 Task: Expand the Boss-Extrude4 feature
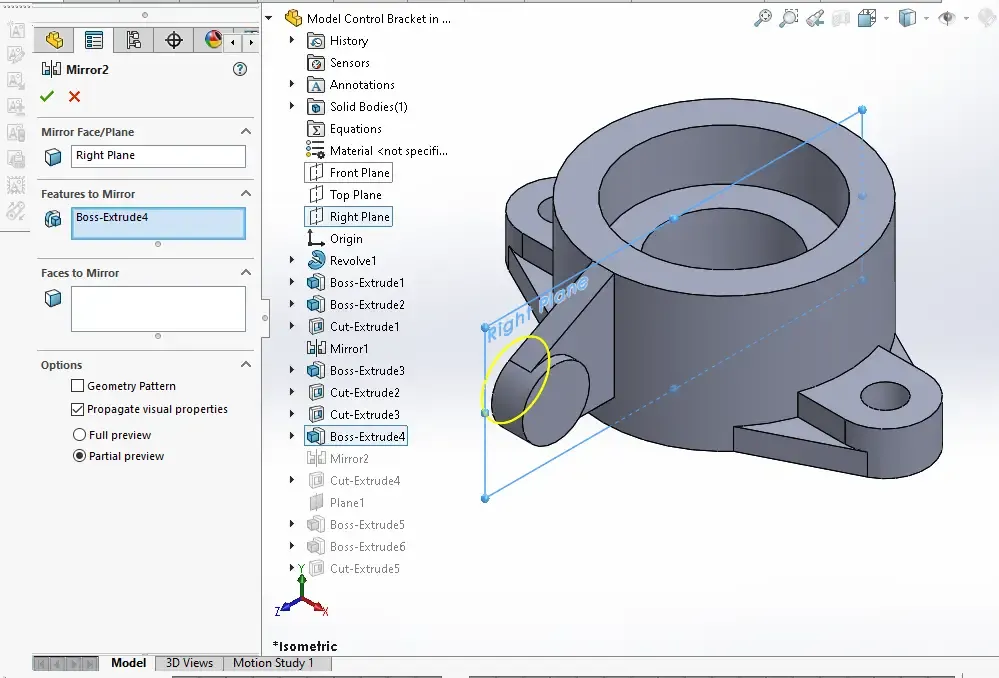[x=292, y=436]
